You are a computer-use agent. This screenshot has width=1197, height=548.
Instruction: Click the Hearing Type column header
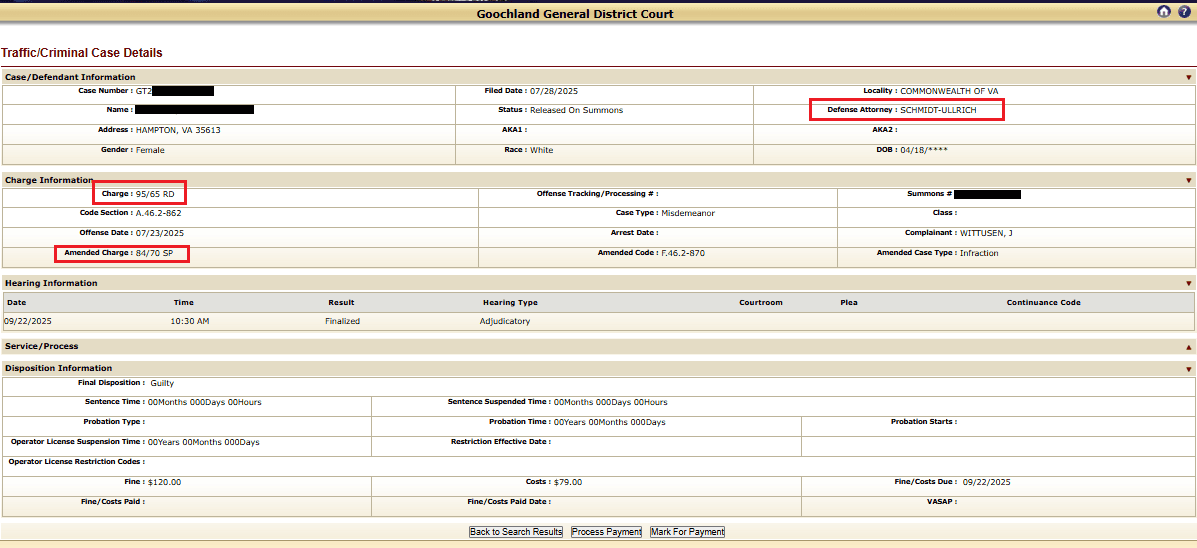[x=510, y=302]
